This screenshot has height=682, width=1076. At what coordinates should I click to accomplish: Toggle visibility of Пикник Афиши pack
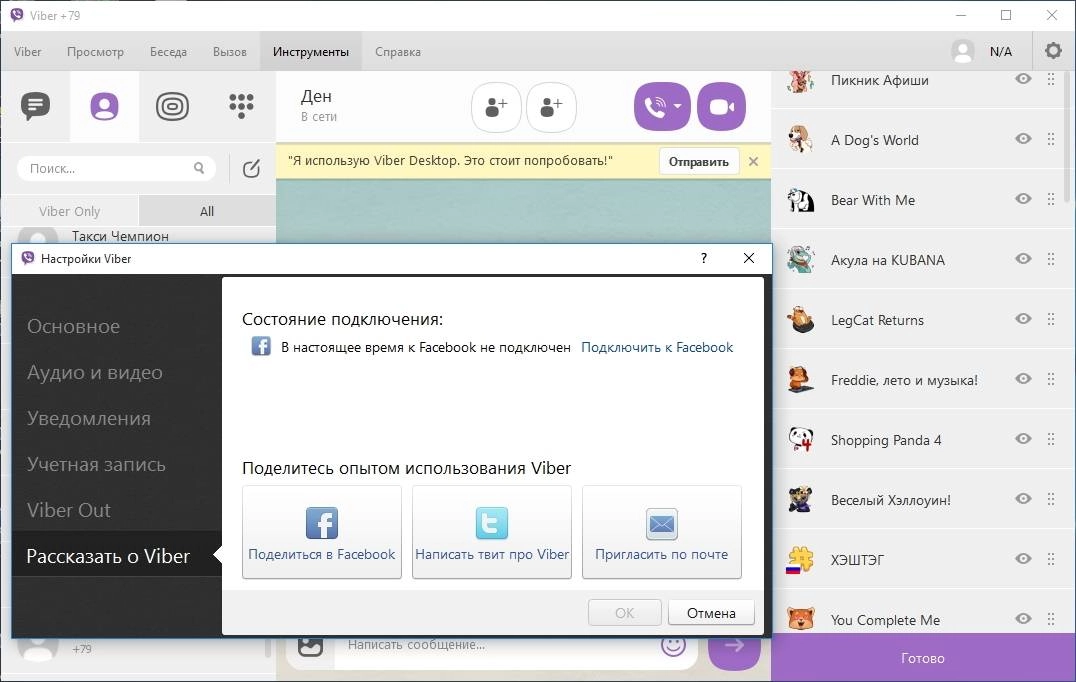1023,79
